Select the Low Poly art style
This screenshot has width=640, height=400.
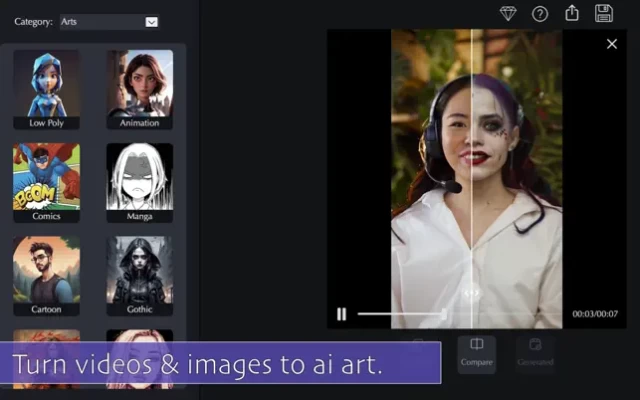[x=46, y=89]
